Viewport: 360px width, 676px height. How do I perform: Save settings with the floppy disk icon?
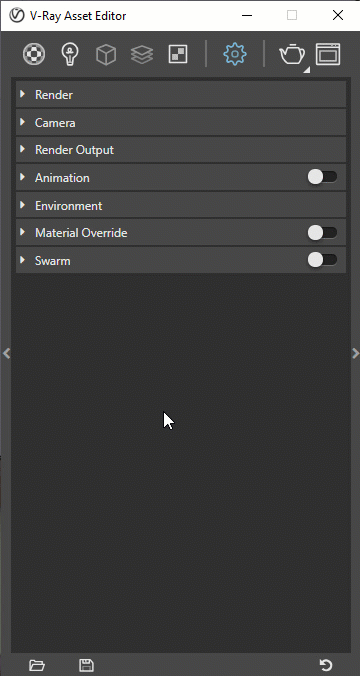coord(87,665)
